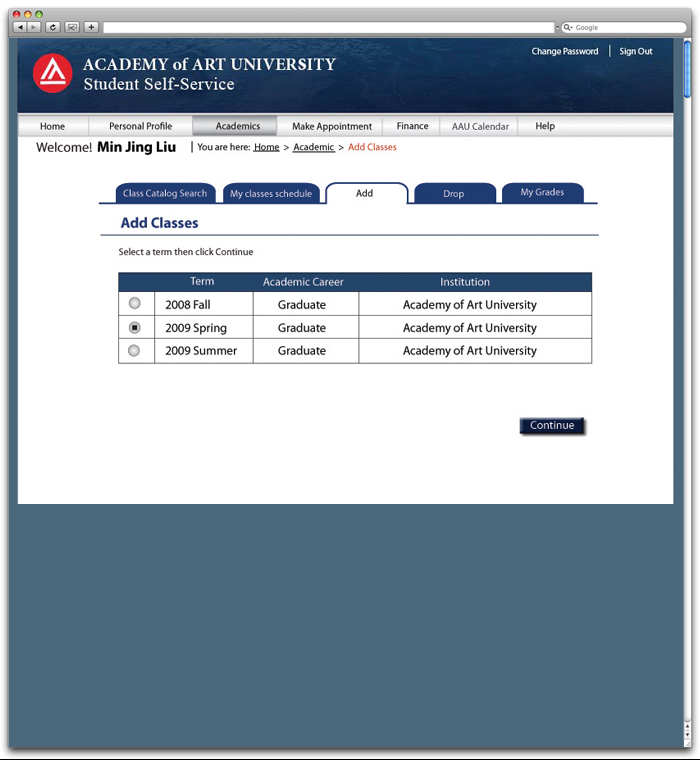
Task: Open the Help menu
Action: [x=545, y=126]
